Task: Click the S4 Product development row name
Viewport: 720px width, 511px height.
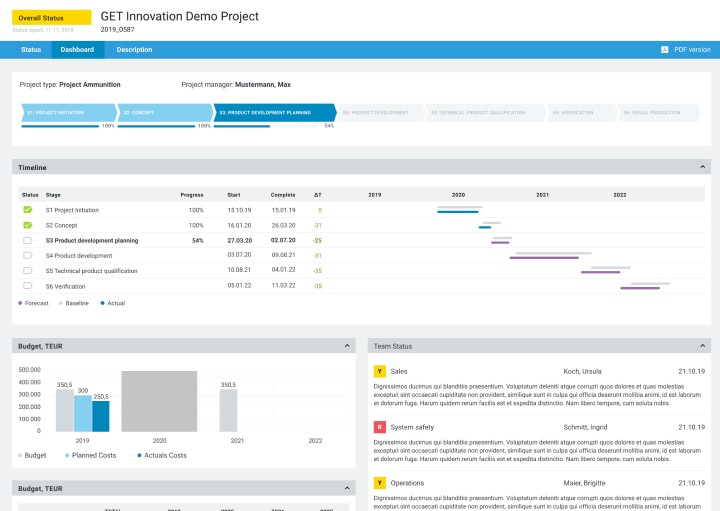Action: pyautogui.click(x=79, y=255)
